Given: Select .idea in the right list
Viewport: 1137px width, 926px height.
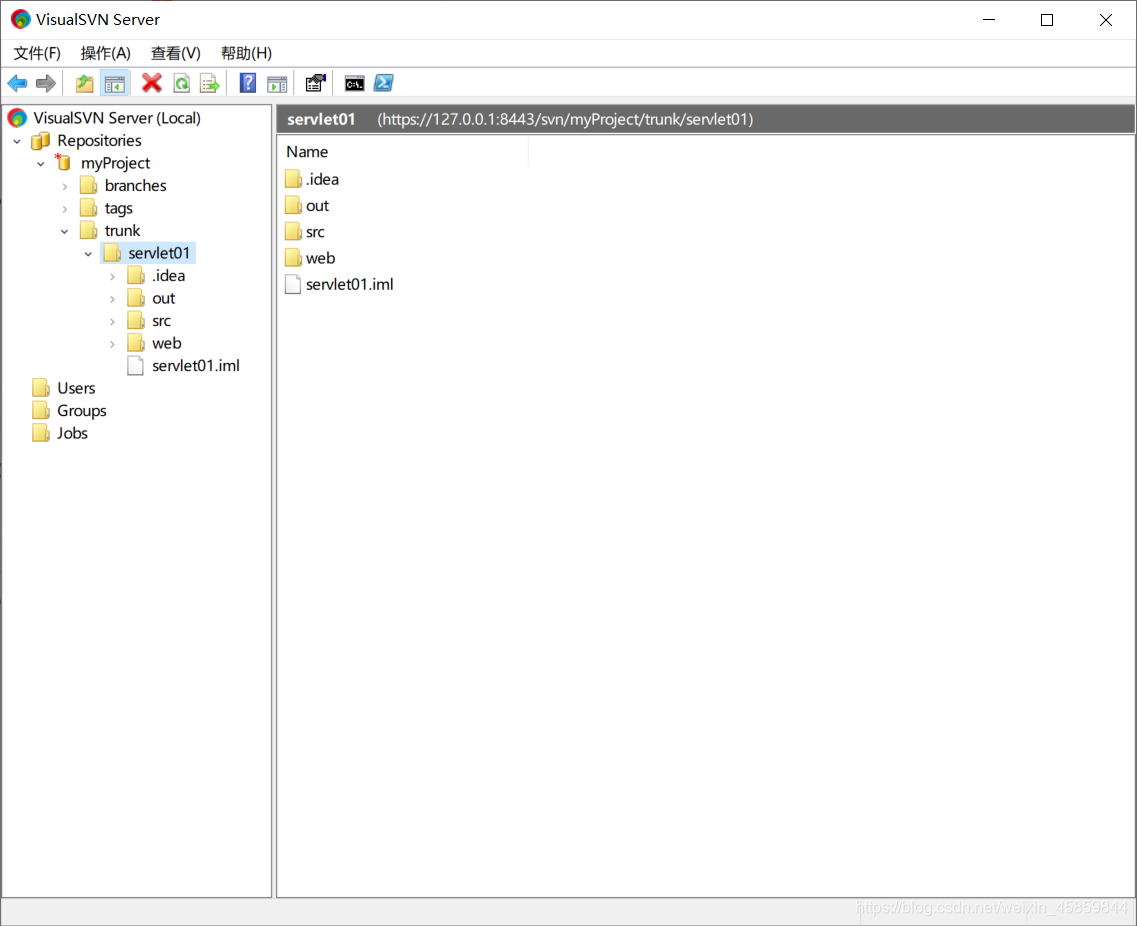Looking at the screenshot, I should coord(323,179).
